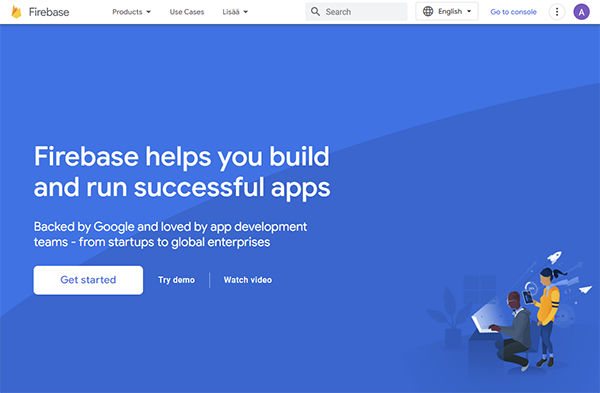Click the Watch video link
This screenshot has width=600, height=393.
(248, 280)
